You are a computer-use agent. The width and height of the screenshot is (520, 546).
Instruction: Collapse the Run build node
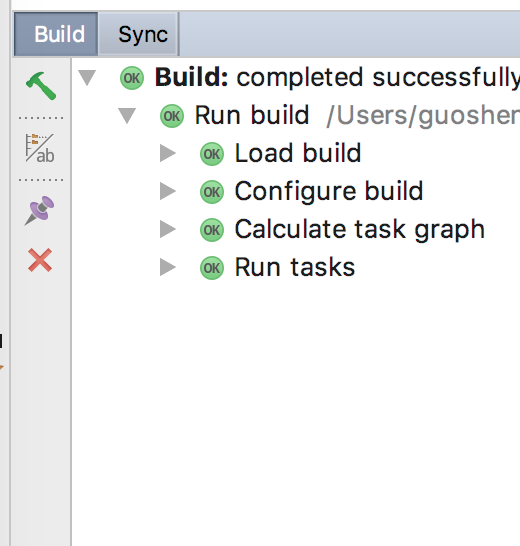(127, 116)
